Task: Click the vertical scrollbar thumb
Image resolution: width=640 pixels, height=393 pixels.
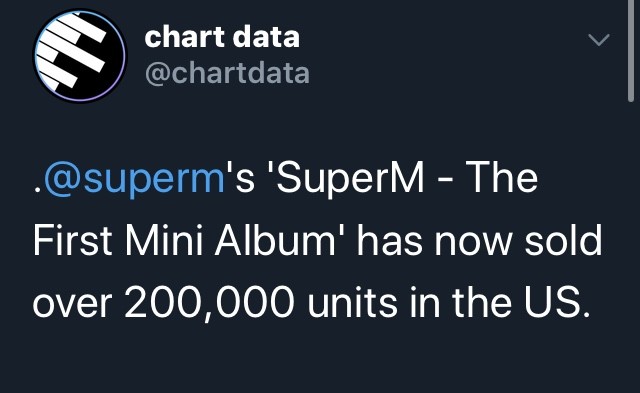Action: 631,51
